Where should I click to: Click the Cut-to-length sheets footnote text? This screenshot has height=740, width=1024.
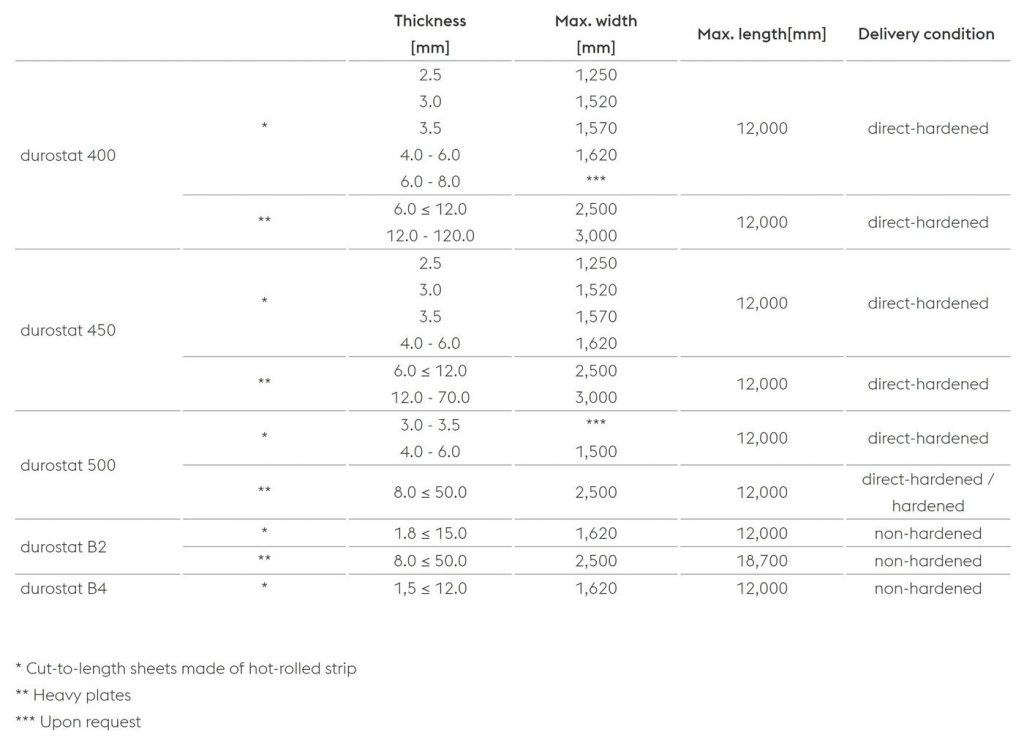(186, 668)
